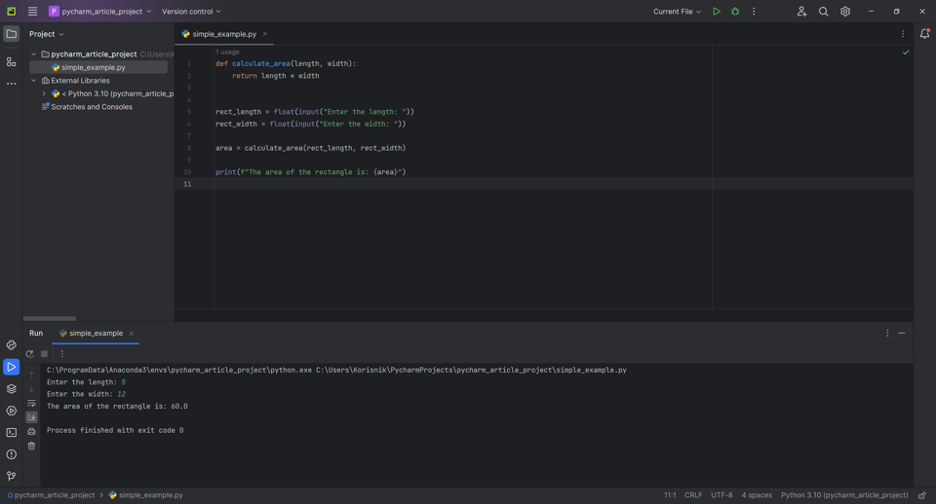
Task: Rerun simple_example in Run panel
Action: (30, 354)
